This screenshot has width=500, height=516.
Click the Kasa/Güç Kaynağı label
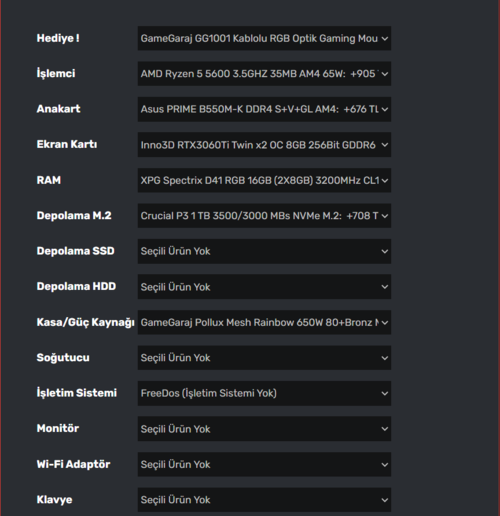[x=85, y=322]
